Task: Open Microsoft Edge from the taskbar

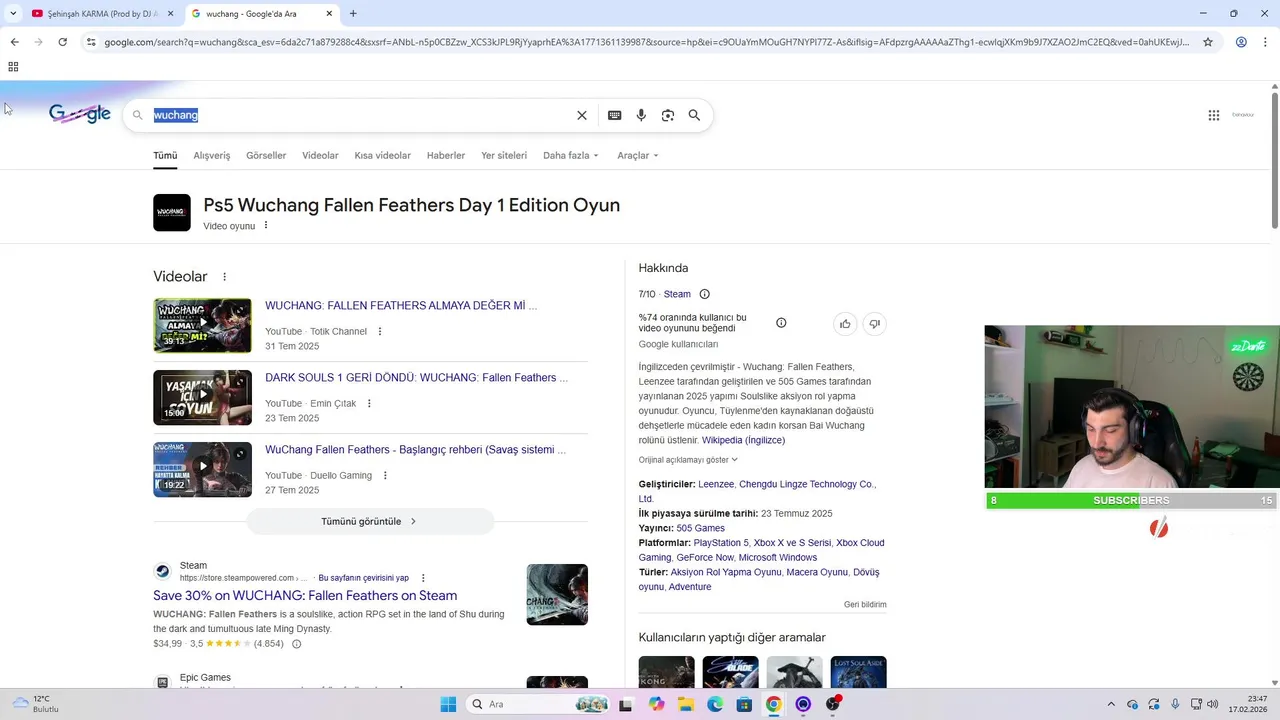Action: click(x=715, y=704)
